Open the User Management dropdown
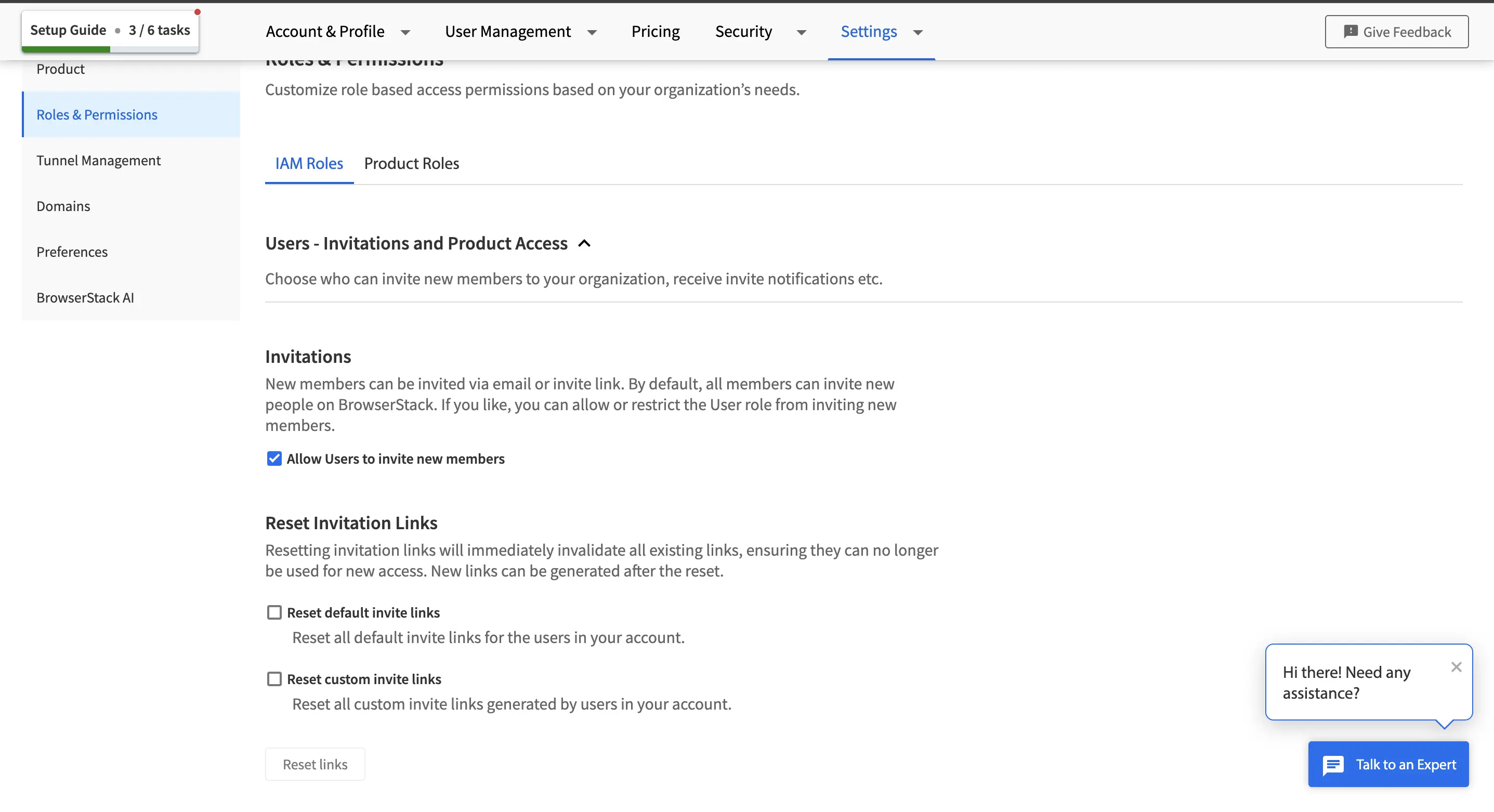The image size is (1494, 812). (592, 32)
